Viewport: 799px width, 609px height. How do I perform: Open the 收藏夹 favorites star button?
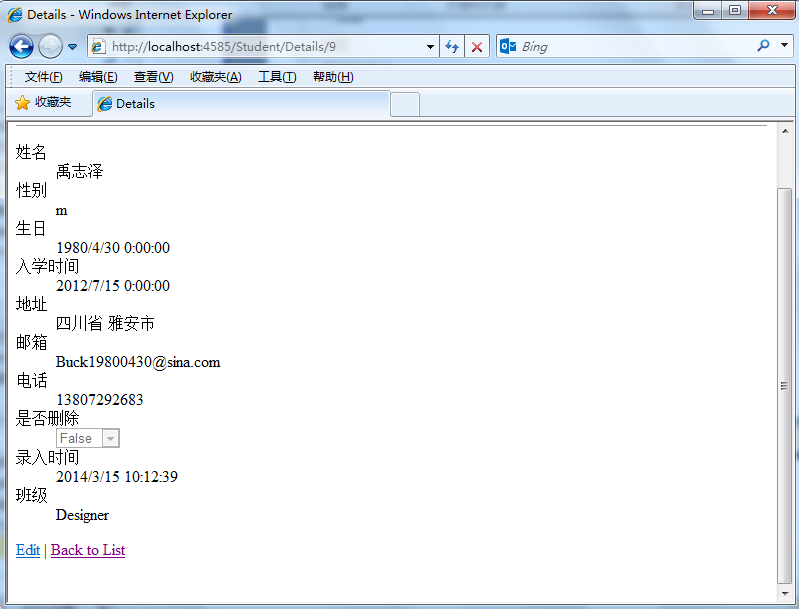click(43, 102)
